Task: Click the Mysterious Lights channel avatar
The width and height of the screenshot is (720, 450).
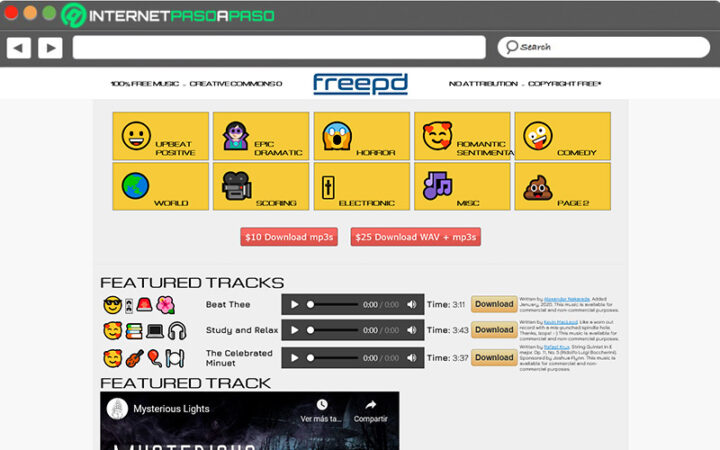Action: click(117, 409)
